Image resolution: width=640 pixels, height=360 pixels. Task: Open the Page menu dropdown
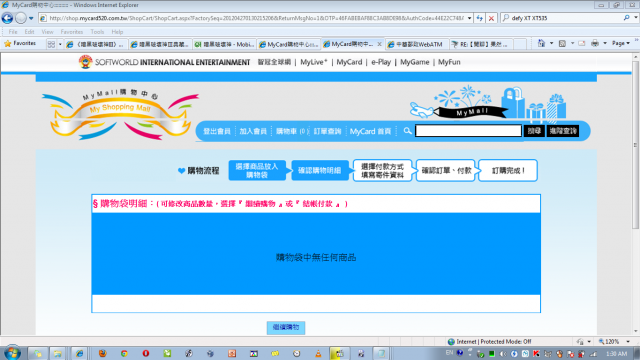[x=620, y=43]
